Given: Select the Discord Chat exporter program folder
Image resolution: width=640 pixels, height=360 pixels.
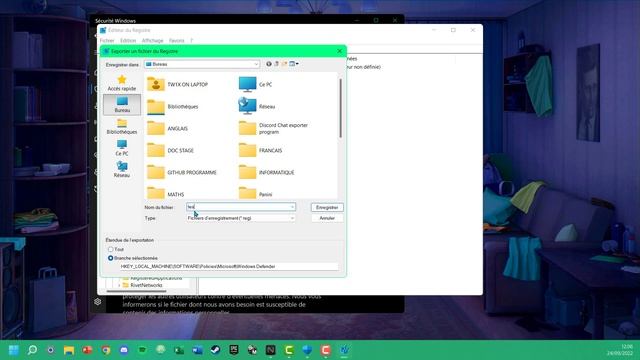Looking at the screenshot, I should coord(273,129).
